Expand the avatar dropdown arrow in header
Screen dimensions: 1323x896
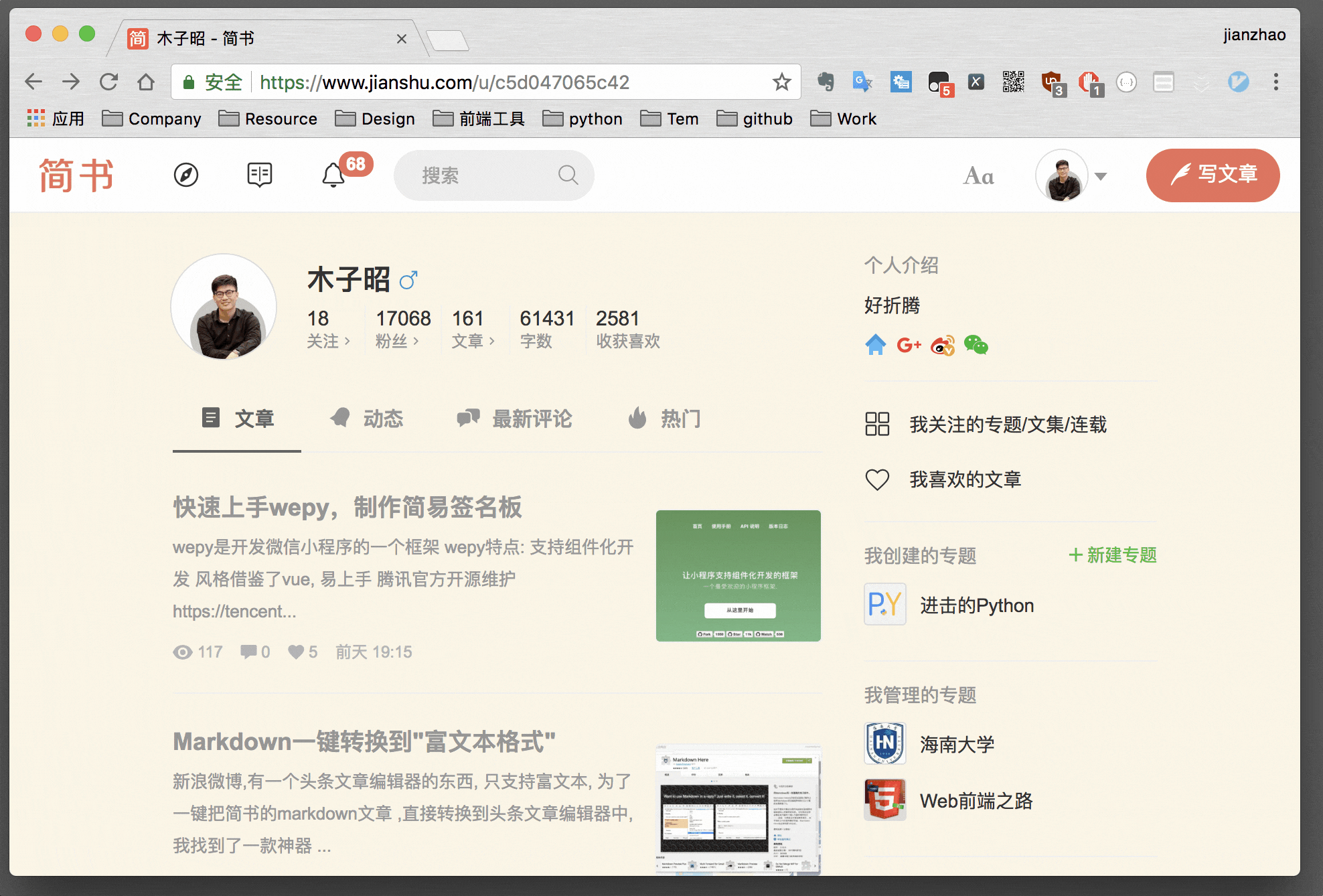[1101, 177]
